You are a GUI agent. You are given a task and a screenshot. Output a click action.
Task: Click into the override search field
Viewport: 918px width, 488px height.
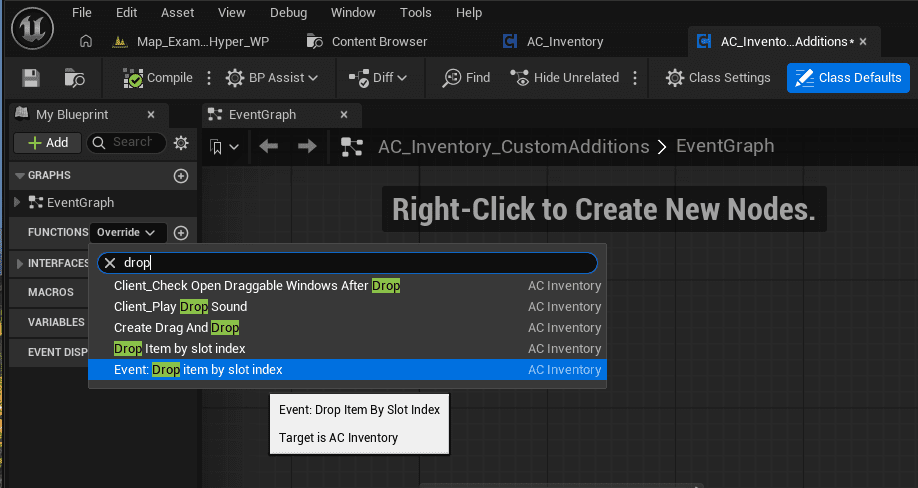pyautogui.click(x=347, y=263)
